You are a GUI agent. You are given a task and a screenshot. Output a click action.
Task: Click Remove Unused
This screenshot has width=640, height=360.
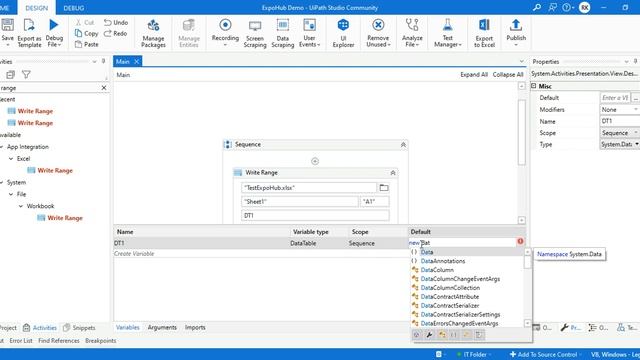pos(378,33)
